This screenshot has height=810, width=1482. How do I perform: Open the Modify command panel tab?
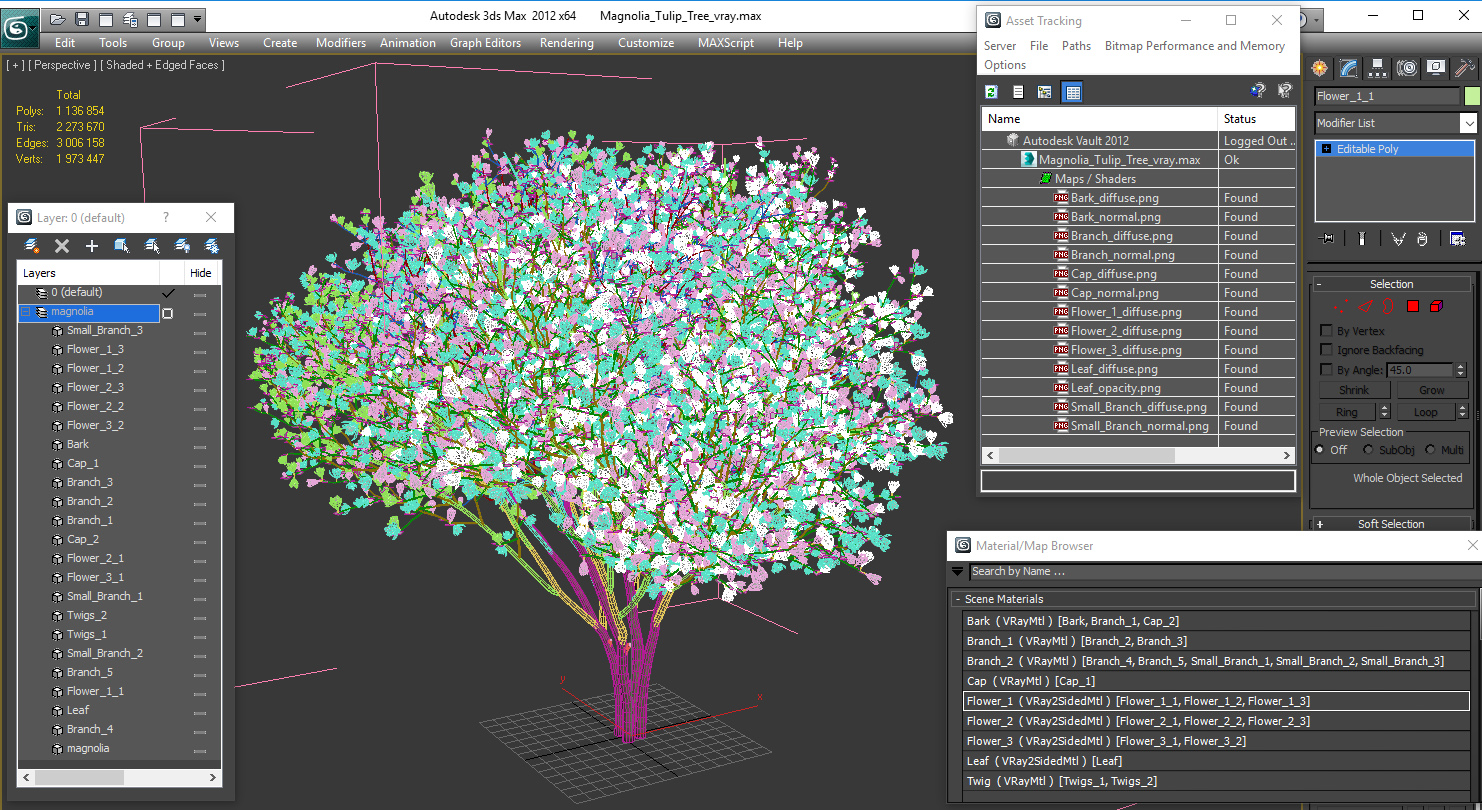[1349, 68]
